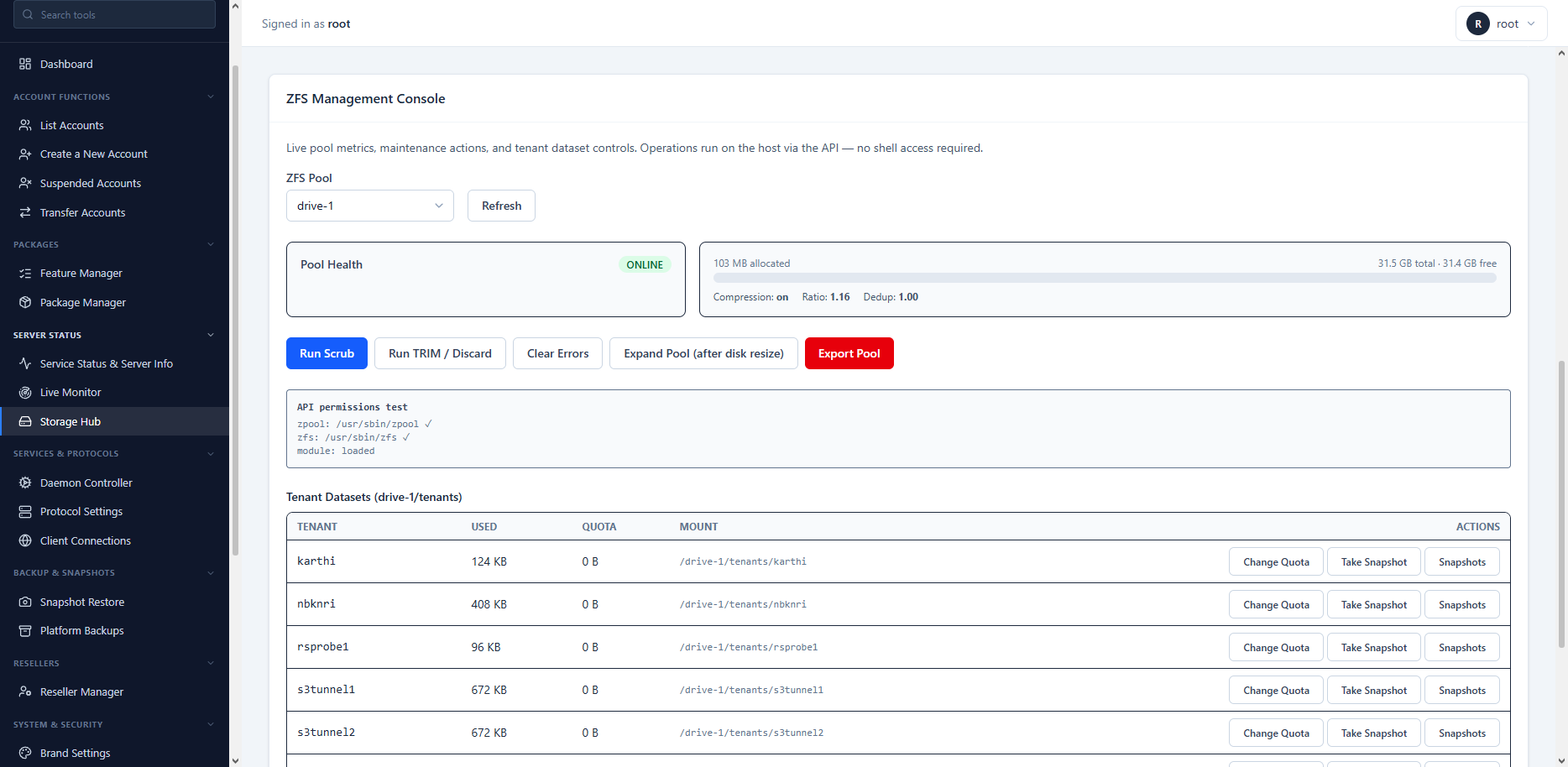Collapse the Backup & Snapshots section

(x=211, y=572)
